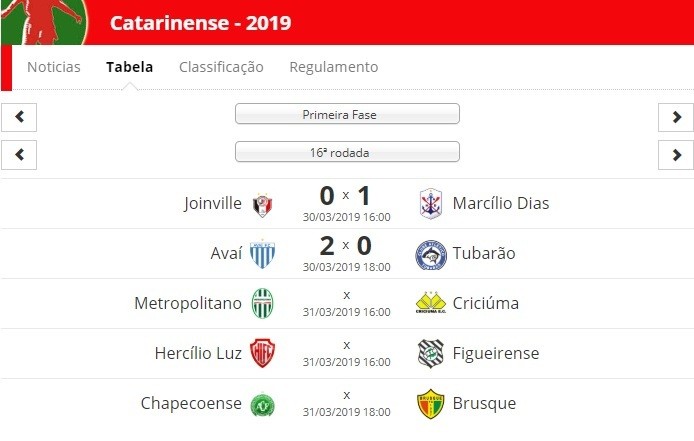Open the 16ª rodada selector
The width and height of the screenshot is (694, 441).
tap(347, 152)
